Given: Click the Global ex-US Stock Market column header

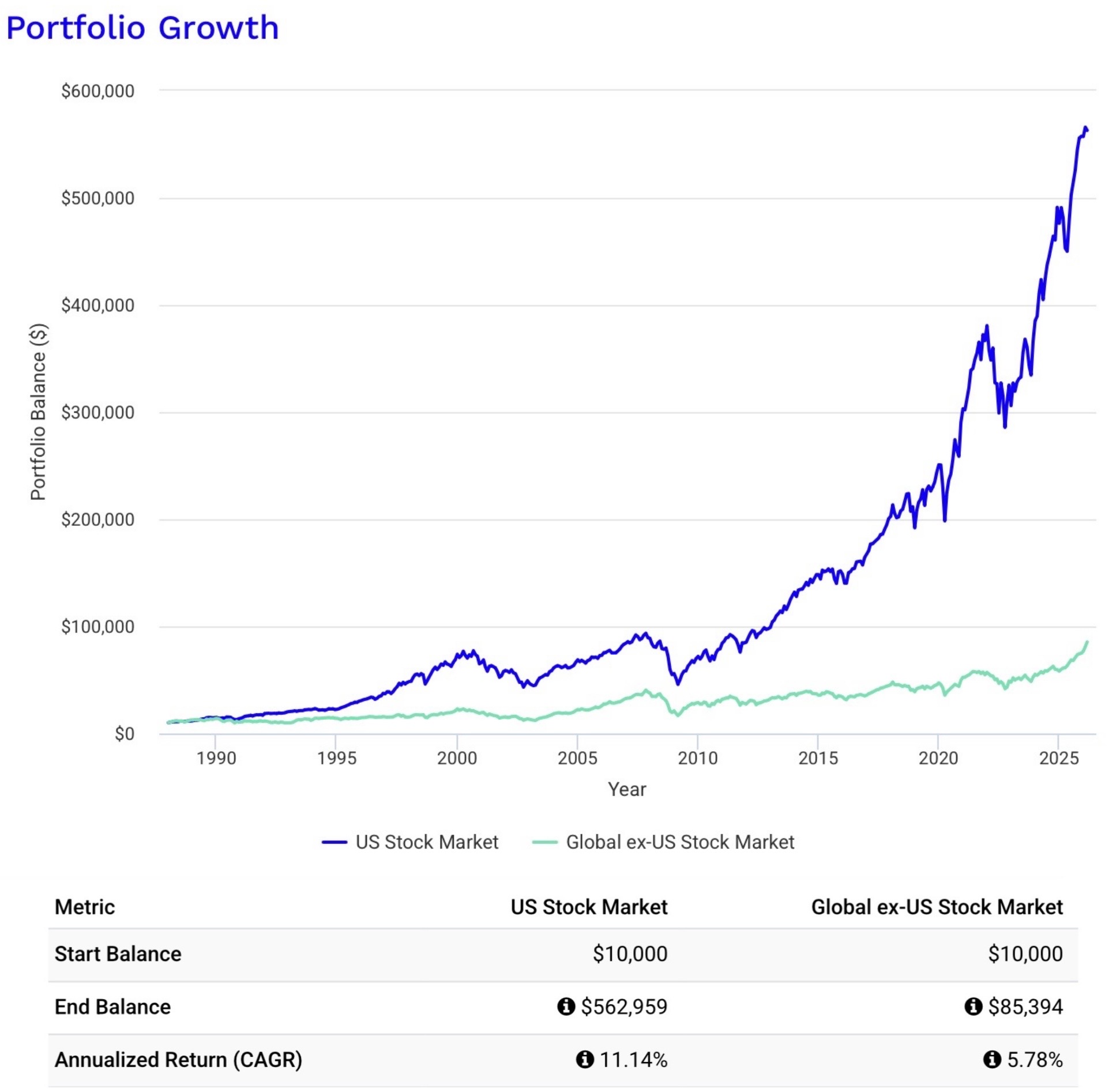Looking at the screenshot, I should (x=937, y=907).
